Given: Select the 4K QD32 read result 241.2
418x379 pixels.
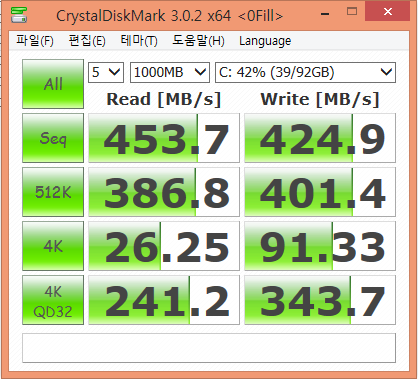Looking at the screenshot, I should point(164,300).
